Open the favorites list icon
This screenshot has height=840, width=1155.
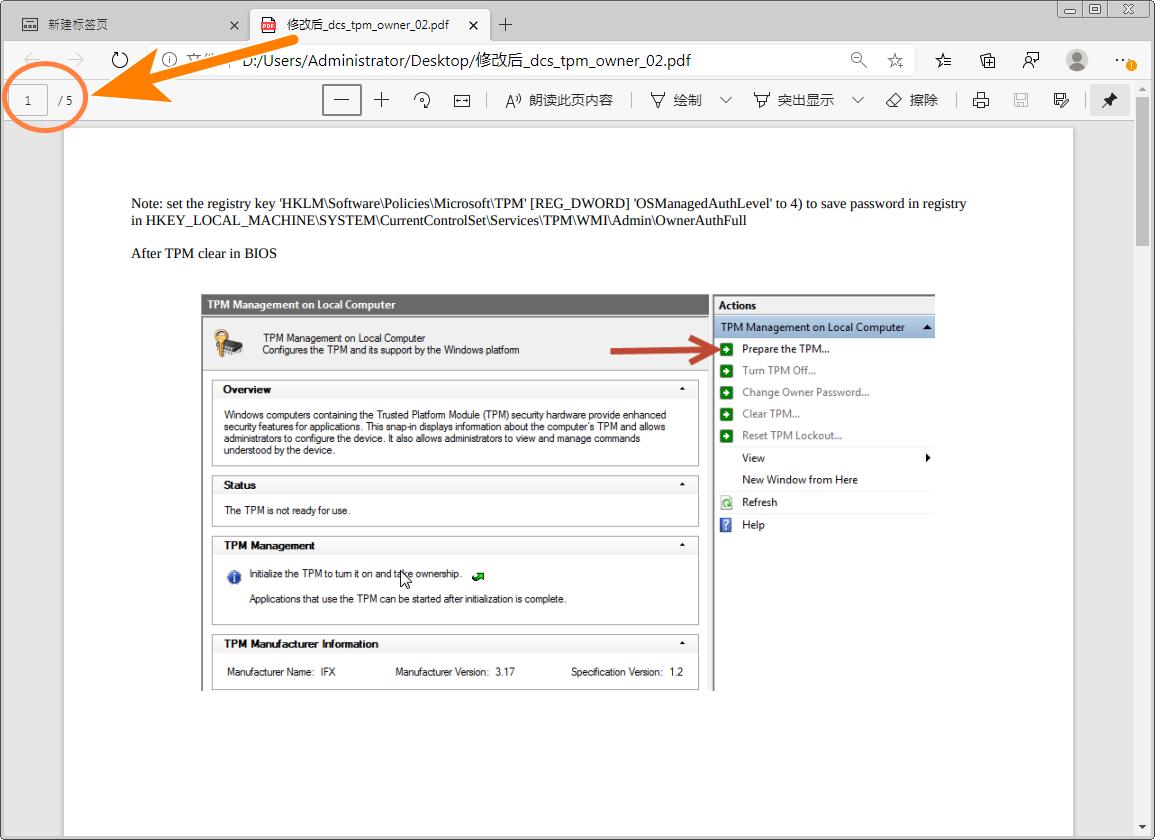[x=943, y=60]
